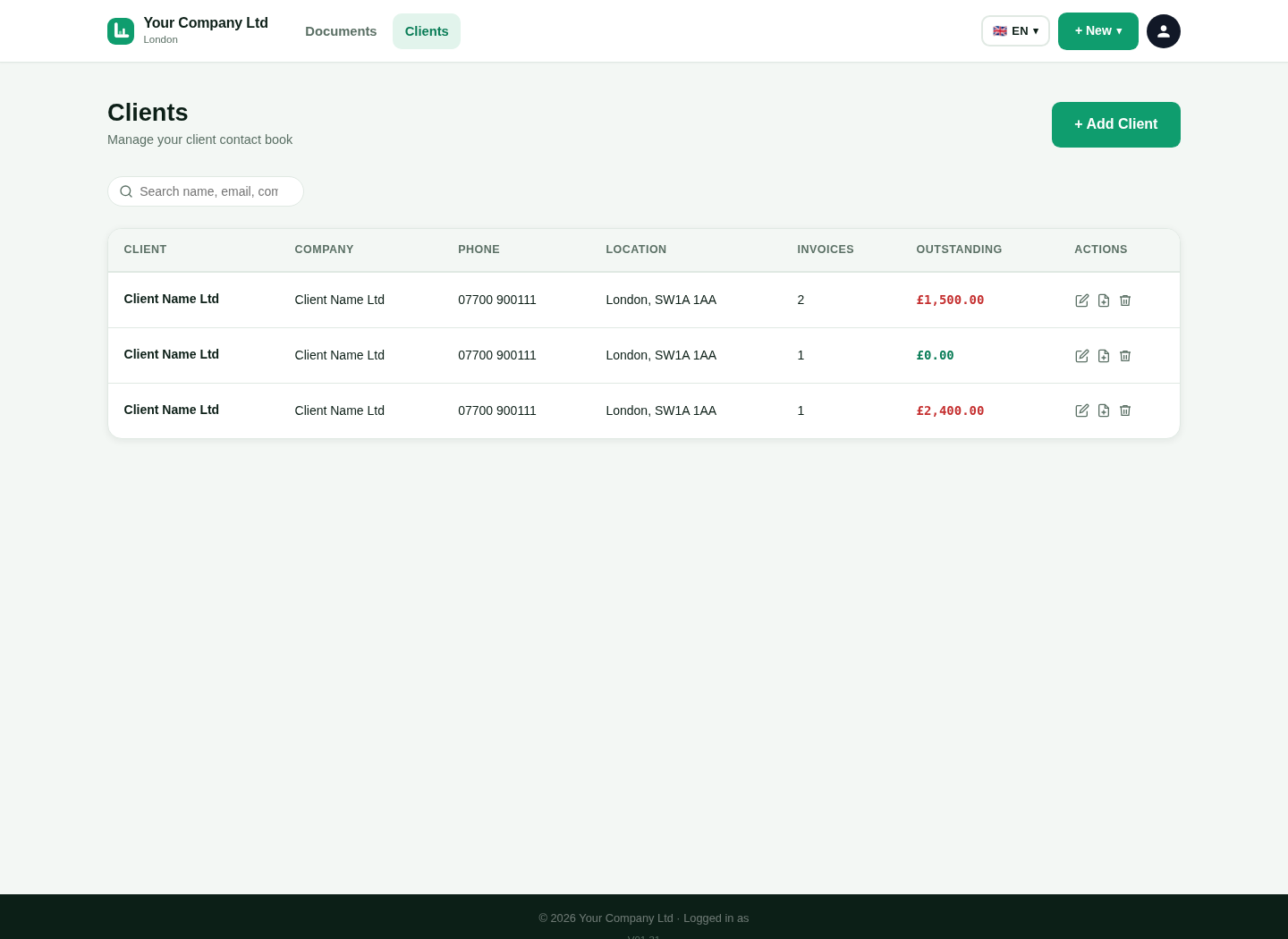
Task: Edit the client owing £1,500.00
Action: click(1082, 300)
